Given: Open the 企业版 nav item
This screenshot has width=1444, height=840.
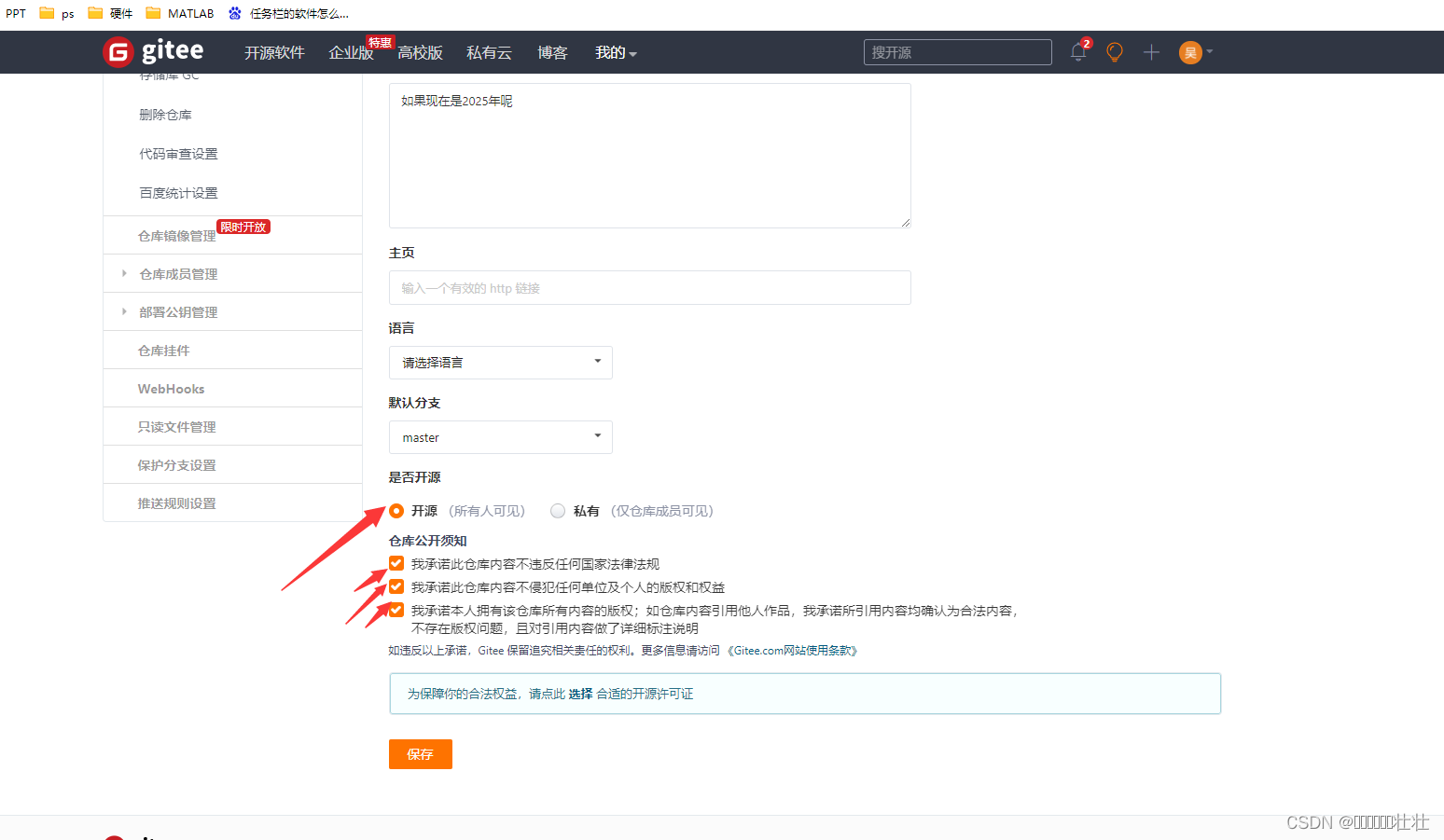Looking at the screenshot, I should 351,53.
